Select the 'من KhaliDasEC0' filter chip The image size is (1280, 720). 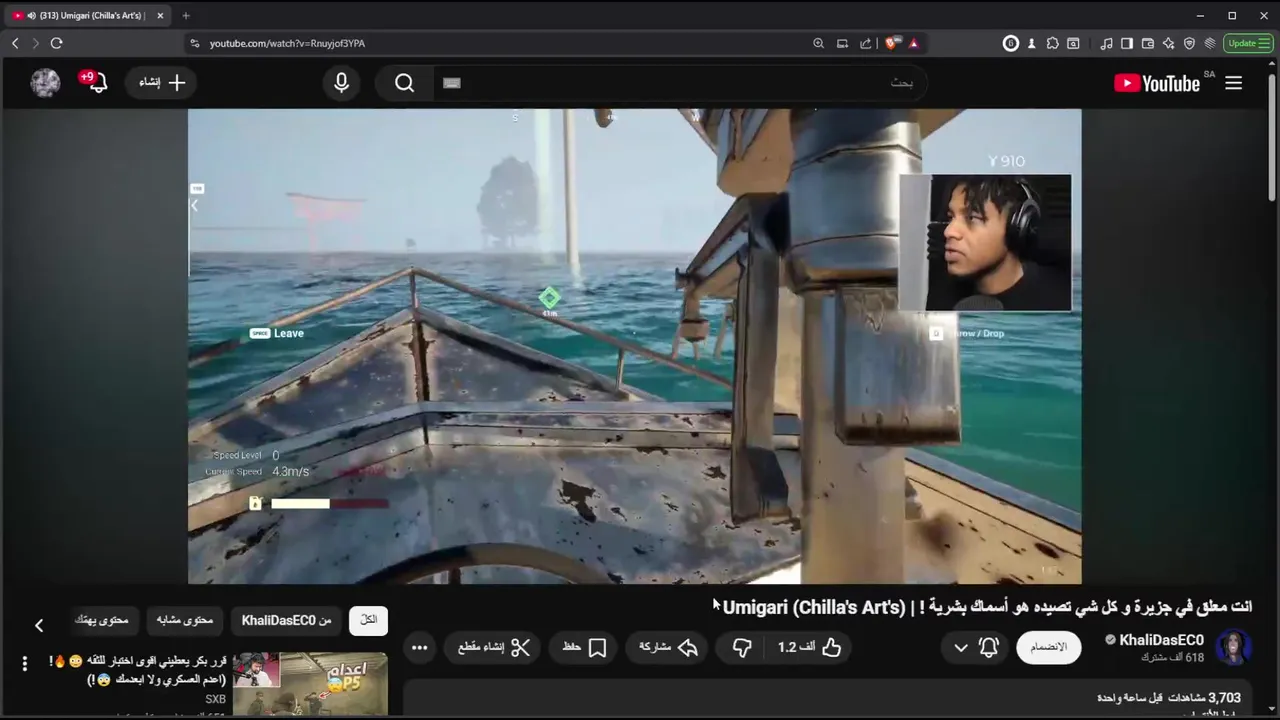click(286, 621)
